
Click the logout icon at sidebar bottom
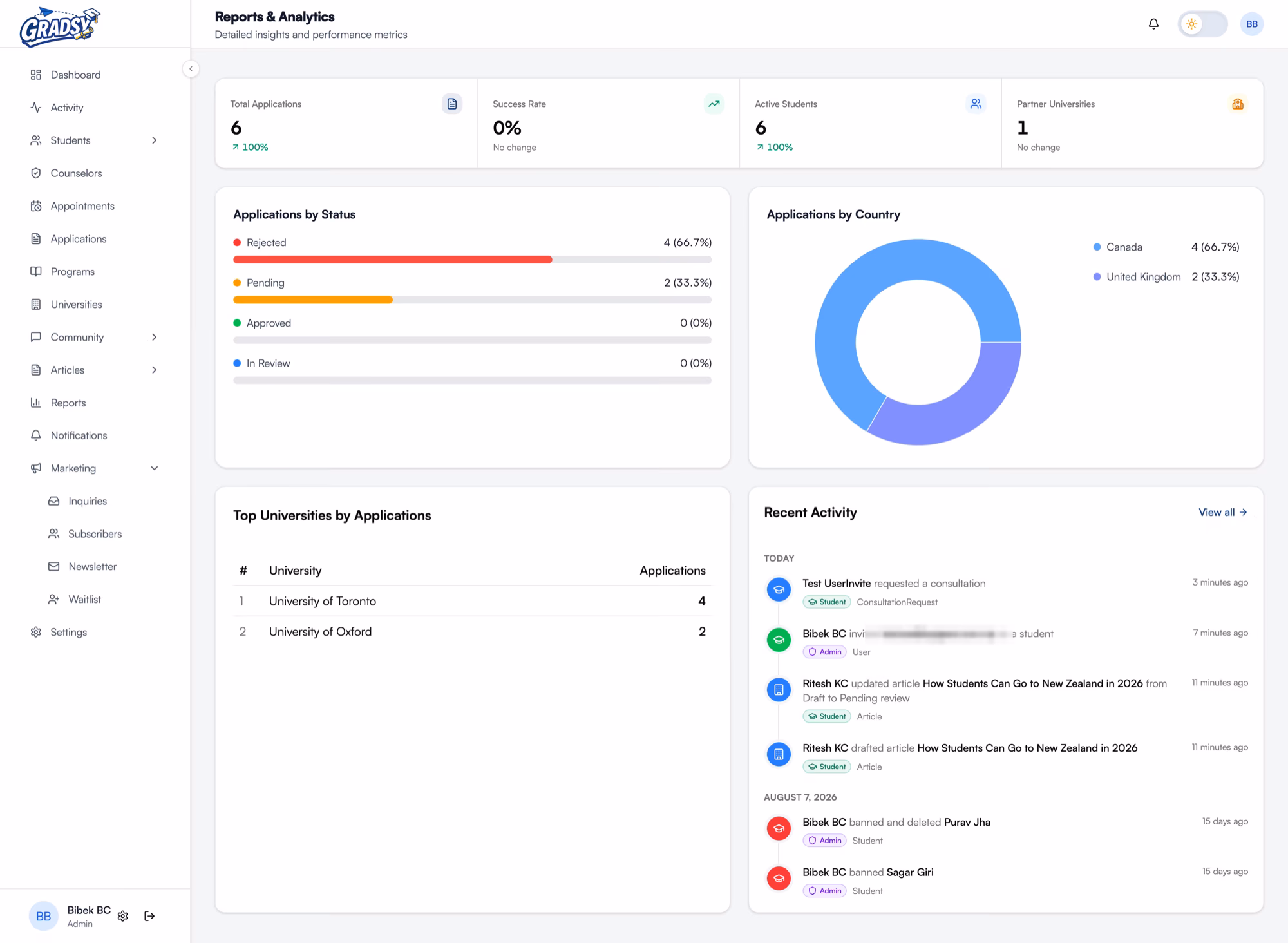[x=149, y=916]
